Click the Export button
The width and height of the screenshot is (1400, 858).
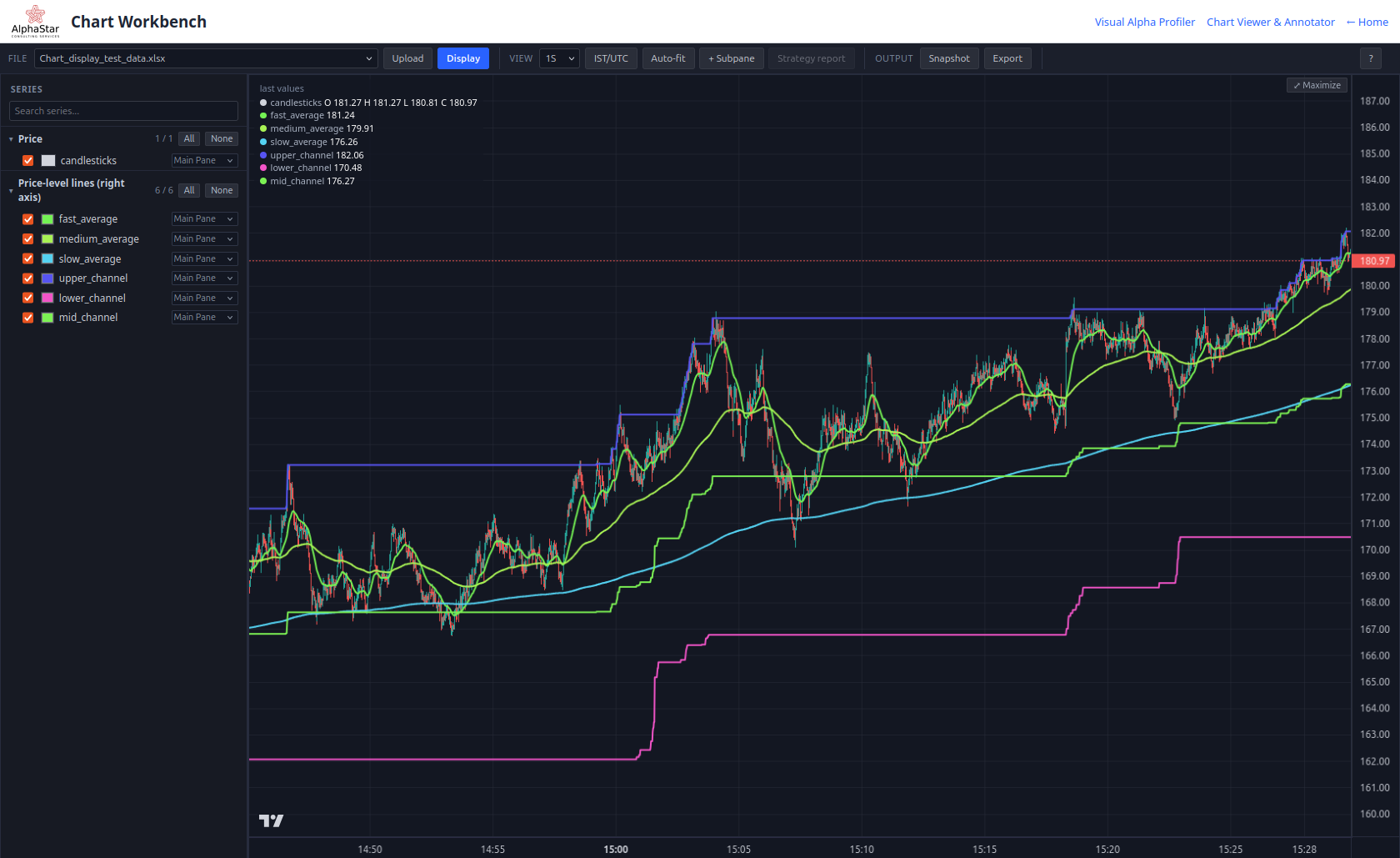[1007, 58]
